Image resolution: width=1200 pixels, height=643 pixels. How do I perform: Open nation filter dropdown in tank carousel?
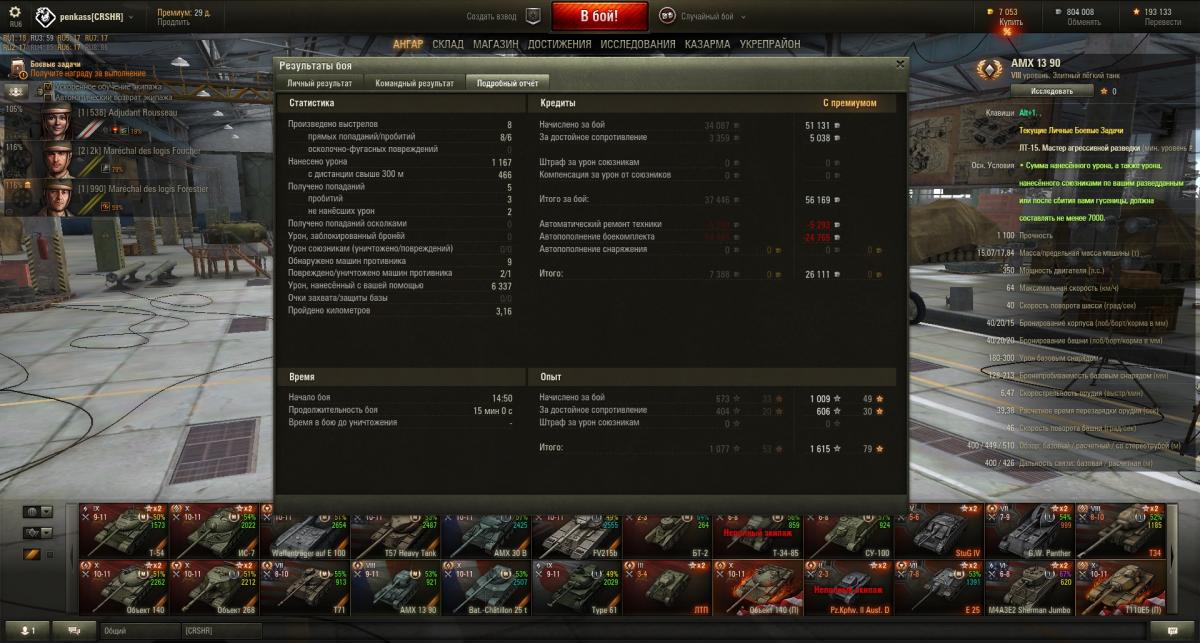36,512
